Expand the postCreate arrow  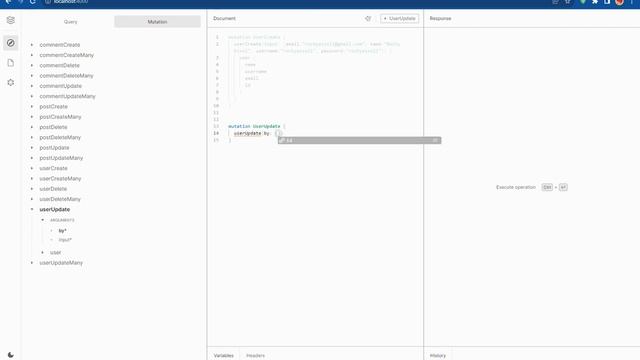coord(32,107)
